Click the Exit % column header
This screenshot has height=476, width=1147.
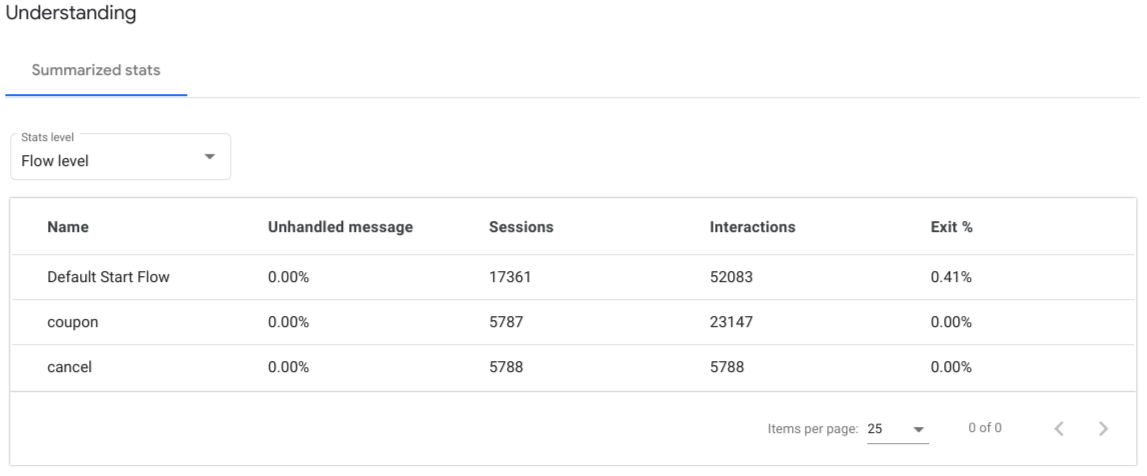(951, 227)
